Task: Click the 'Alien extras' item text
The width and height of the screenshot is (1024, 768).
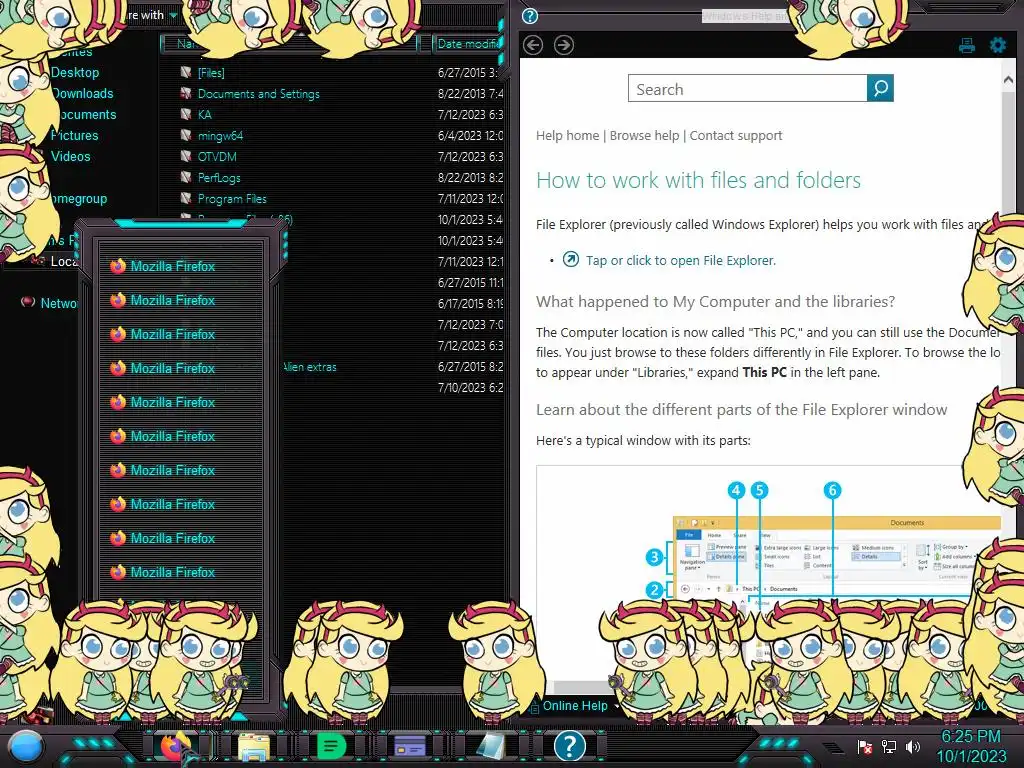Action: pos(310,367)
